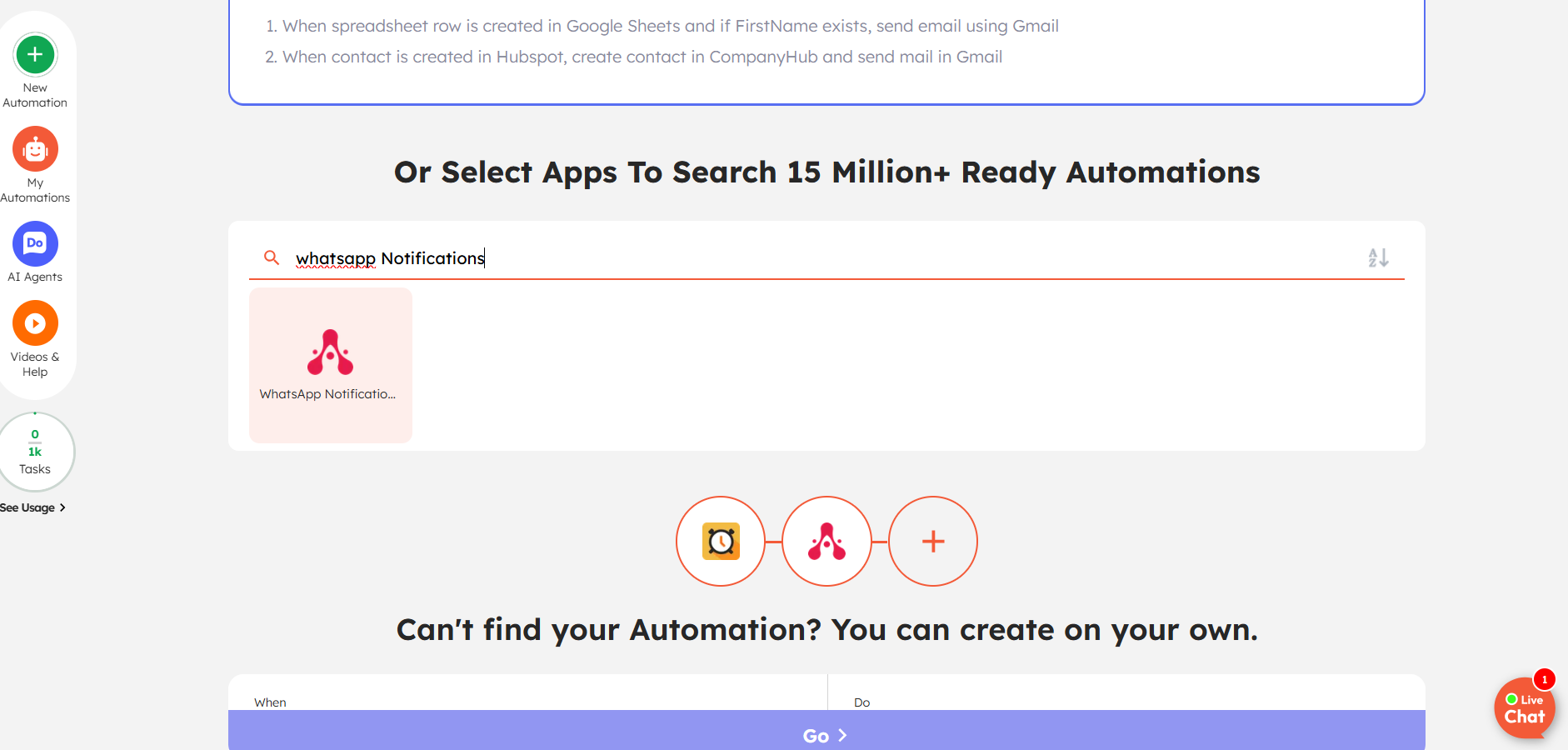This screenshot has height=750, width=1568.
Task: Click the magnifier icon in the search bar
Action: 272,257
